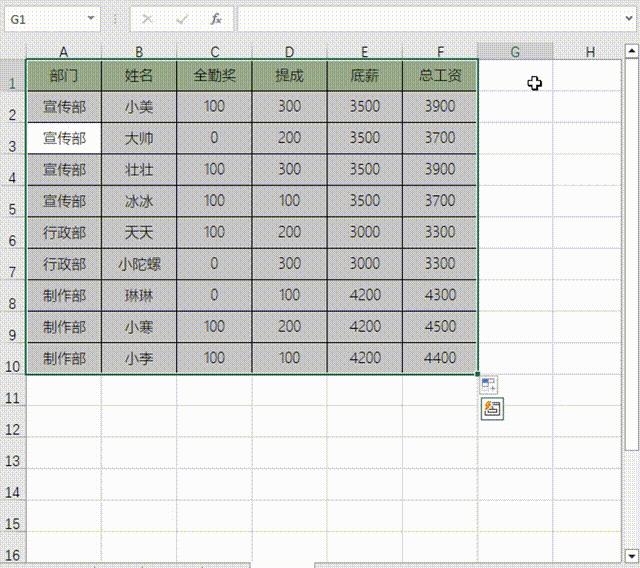Click the 底薪 header cell

(x=364, y=75)
